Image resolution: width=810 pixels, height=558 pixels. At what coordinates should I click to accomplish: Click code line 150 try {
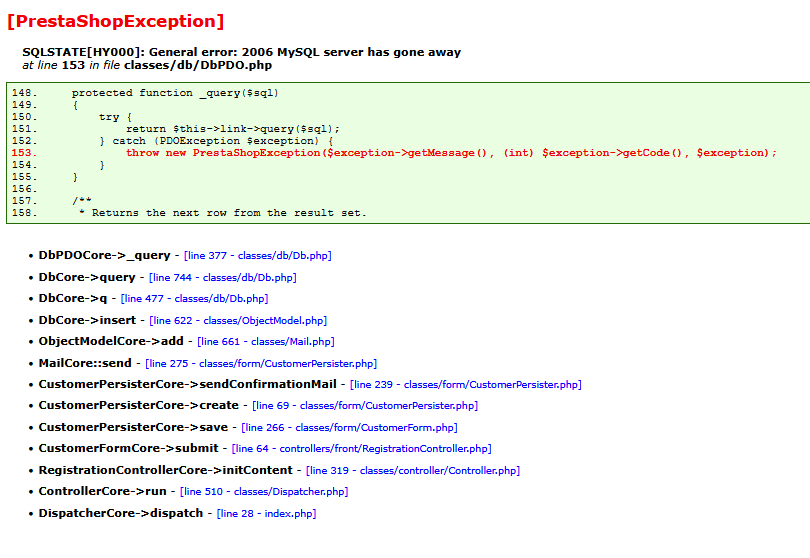click(72, 117)
